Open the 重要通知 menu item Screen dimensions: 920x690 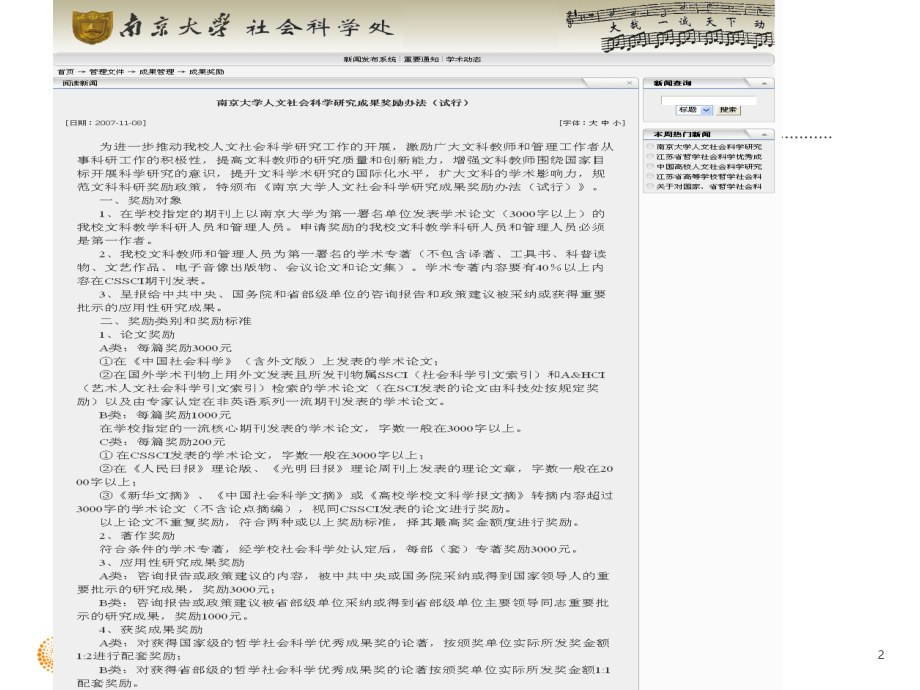point(421,59)
